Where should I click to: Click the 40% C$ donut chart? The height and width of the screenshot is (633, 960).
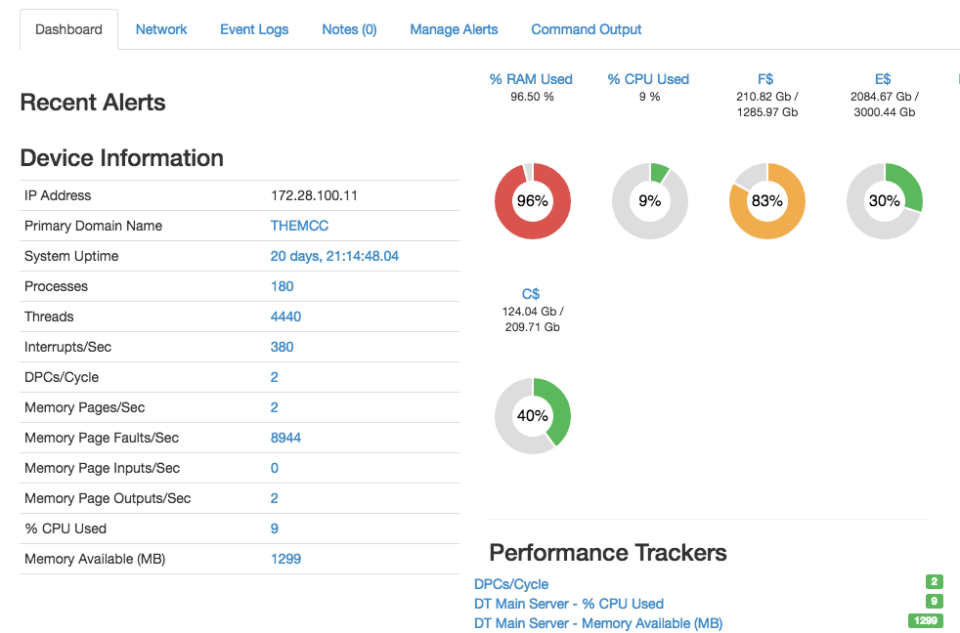pos(532,416)
